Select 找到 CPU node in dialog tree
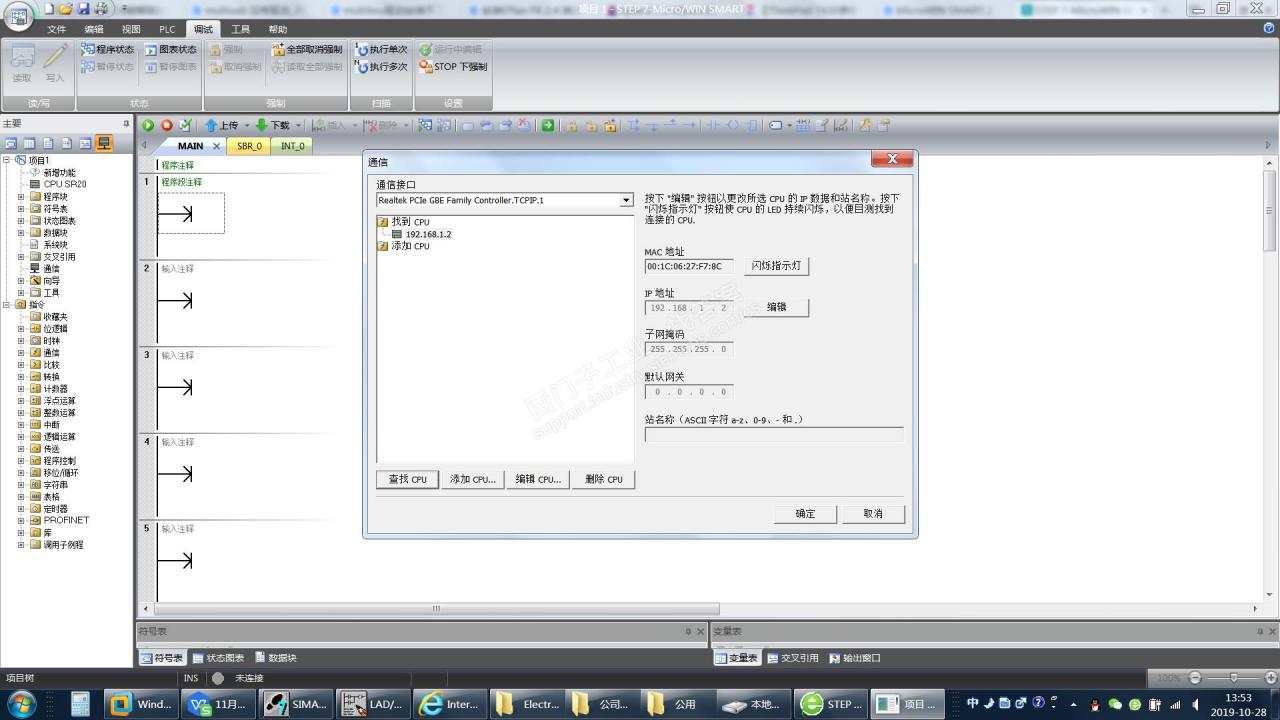 point(410,222)
